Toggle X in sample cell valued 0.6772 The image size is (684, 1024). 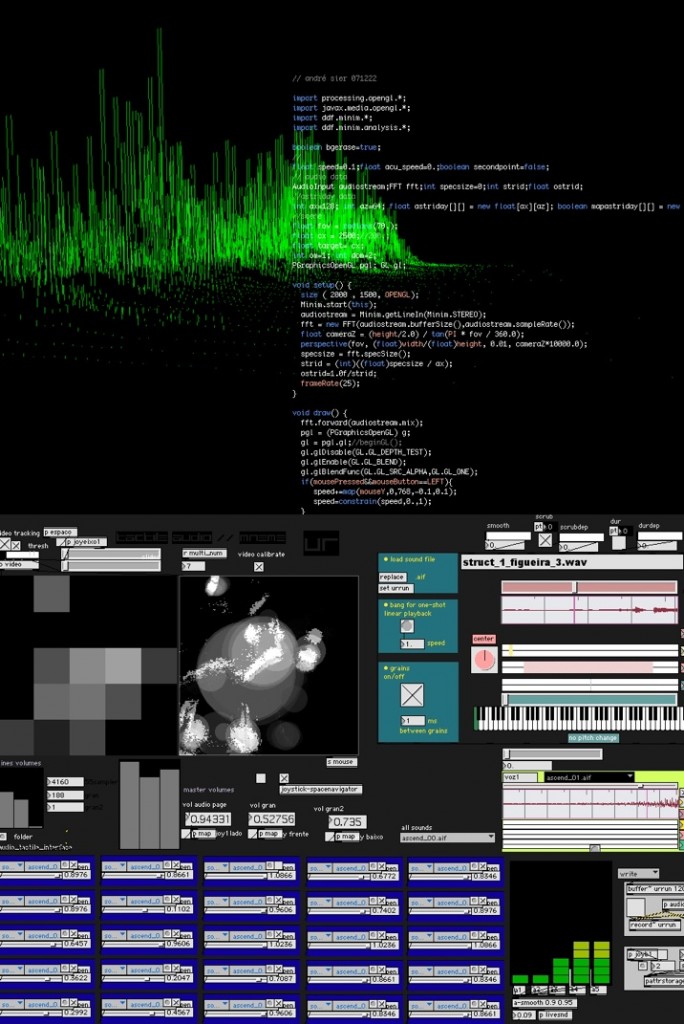point(381,865)
